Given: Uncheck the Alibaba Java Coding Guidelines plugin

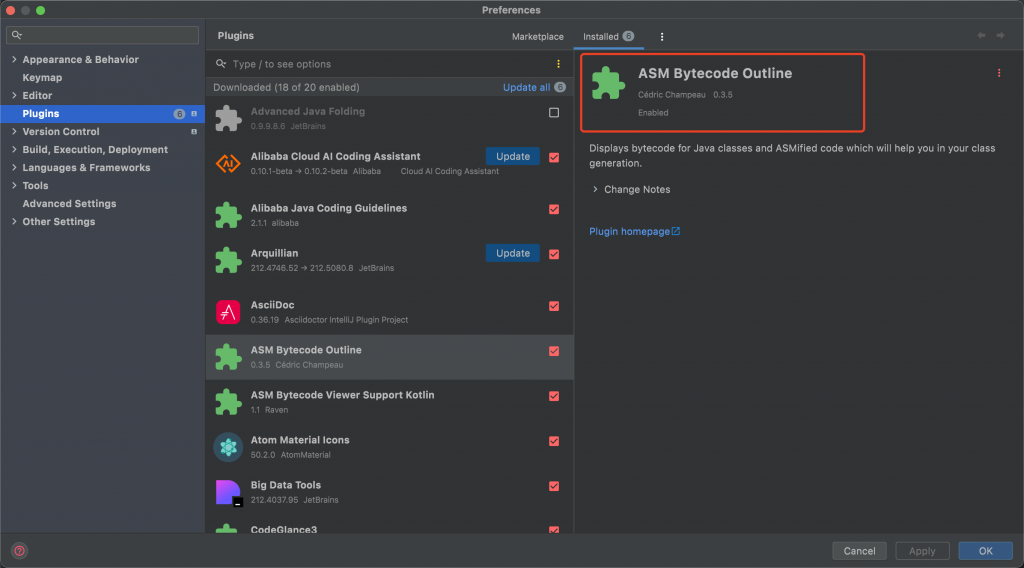Looking at the screenshot, I should click(554, 209).
